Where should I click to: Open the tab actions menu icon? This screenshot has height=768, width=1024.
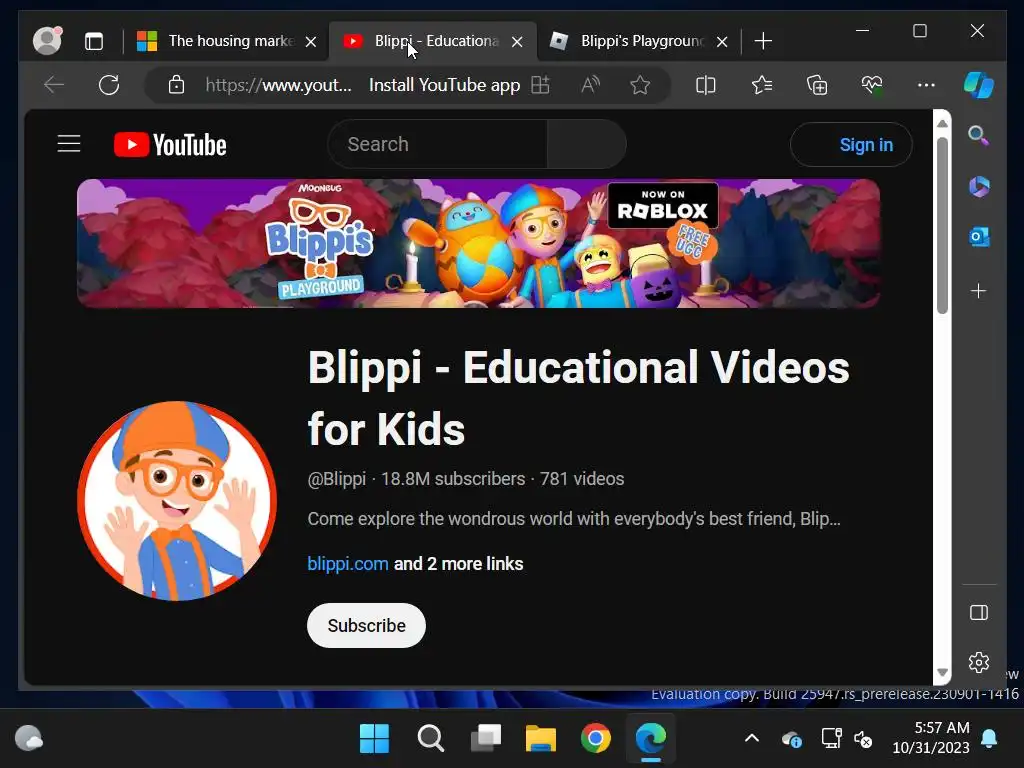(94, 41)
